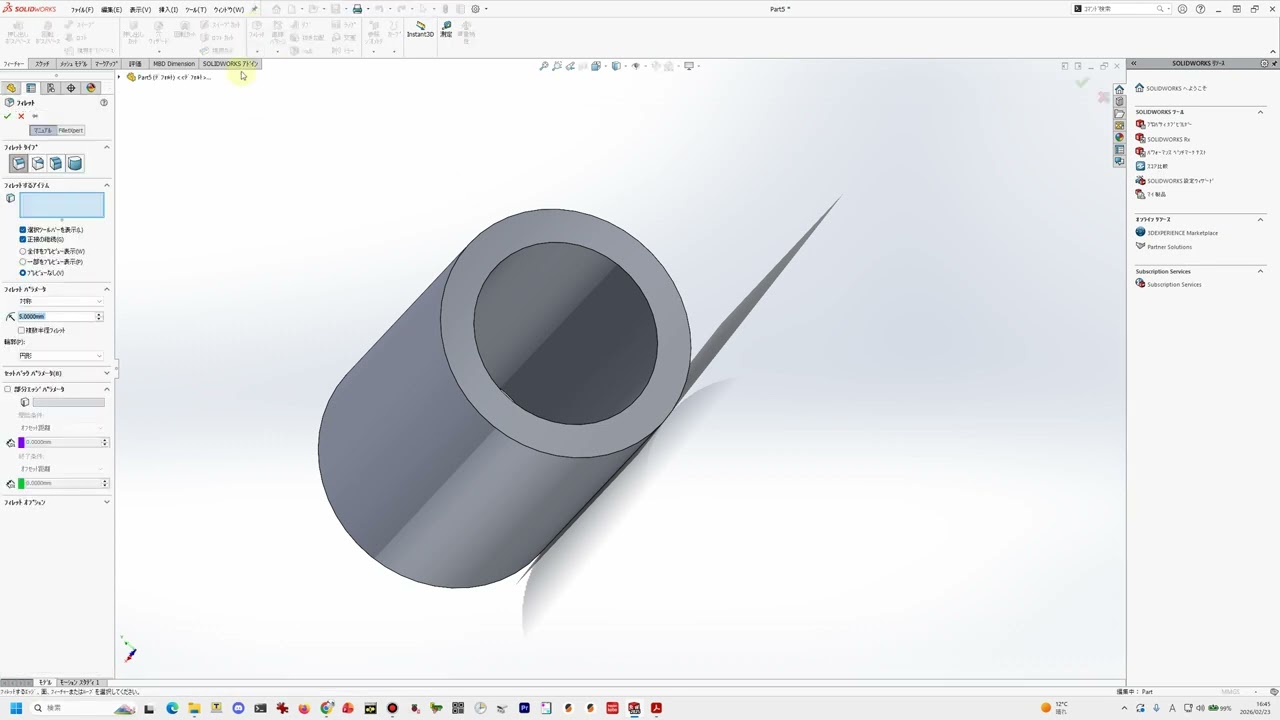Pin the SOLIDWORKS Resources task pane

(x=1274, y=63)
